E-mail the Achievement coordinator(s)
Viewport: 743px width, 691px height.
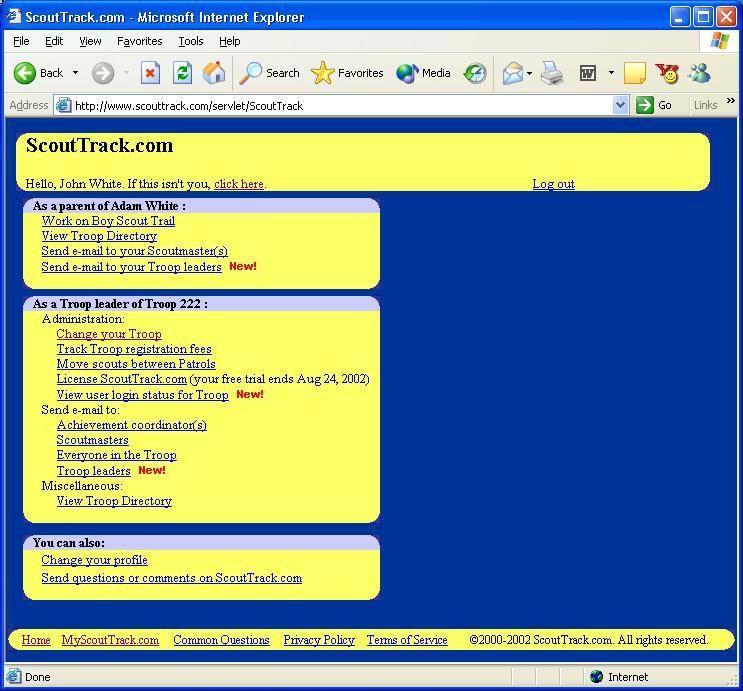[x=131, y=425]
